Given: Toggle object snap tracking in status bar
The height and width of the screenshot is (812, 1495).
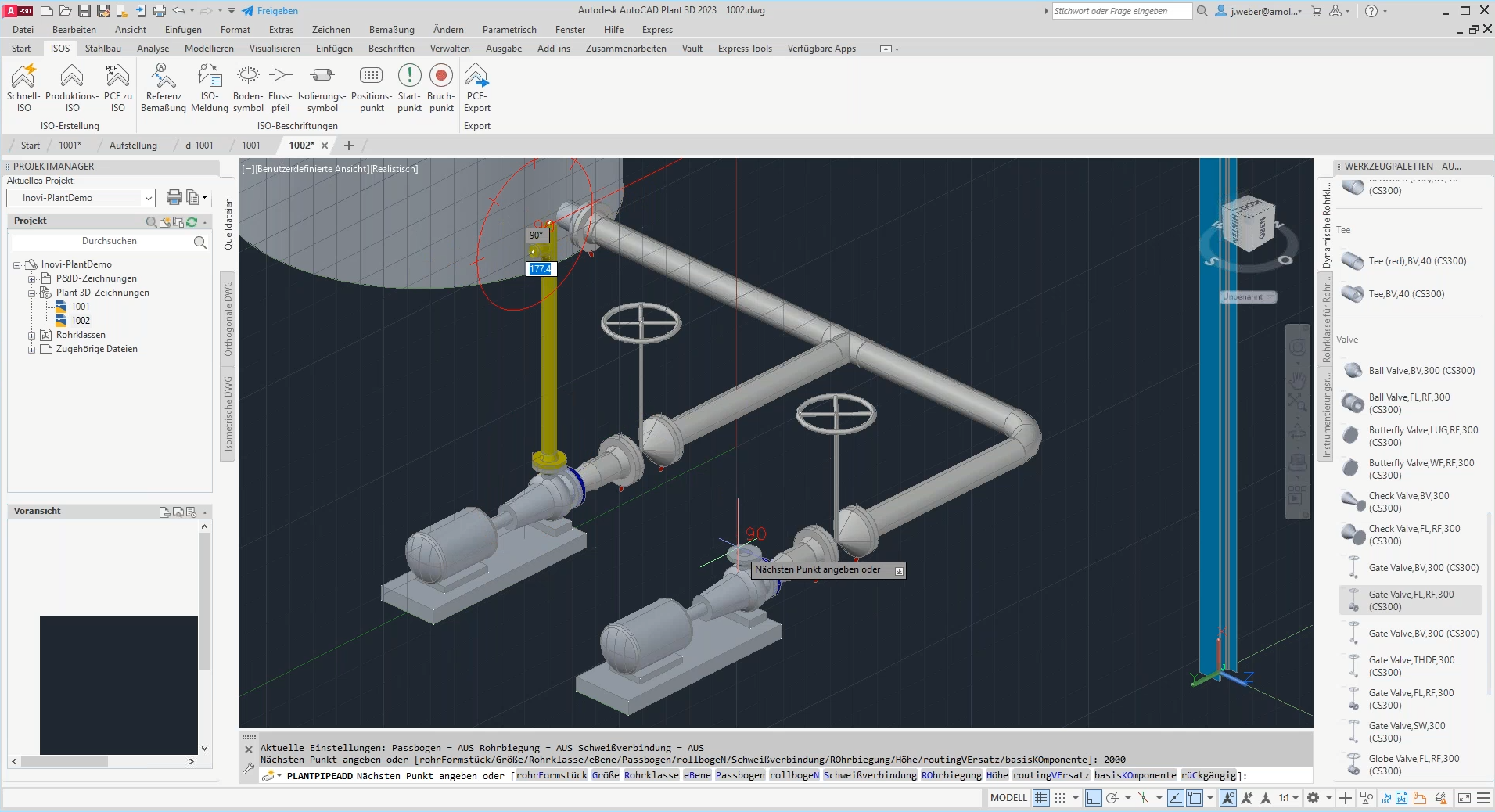Looking at the screenshot, I should coord(1175,798).
